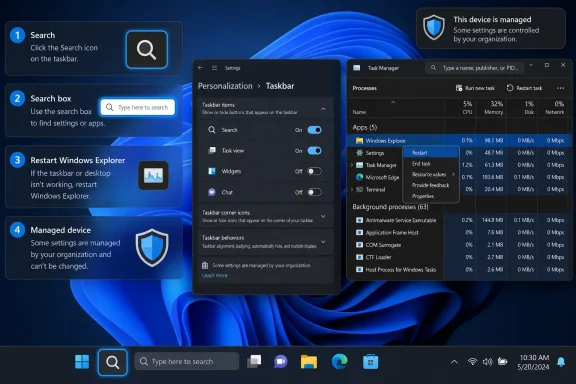576x384 pixels.
Task: Expand the Task Manager process row arrow
Action: click(x=352, y=165)
